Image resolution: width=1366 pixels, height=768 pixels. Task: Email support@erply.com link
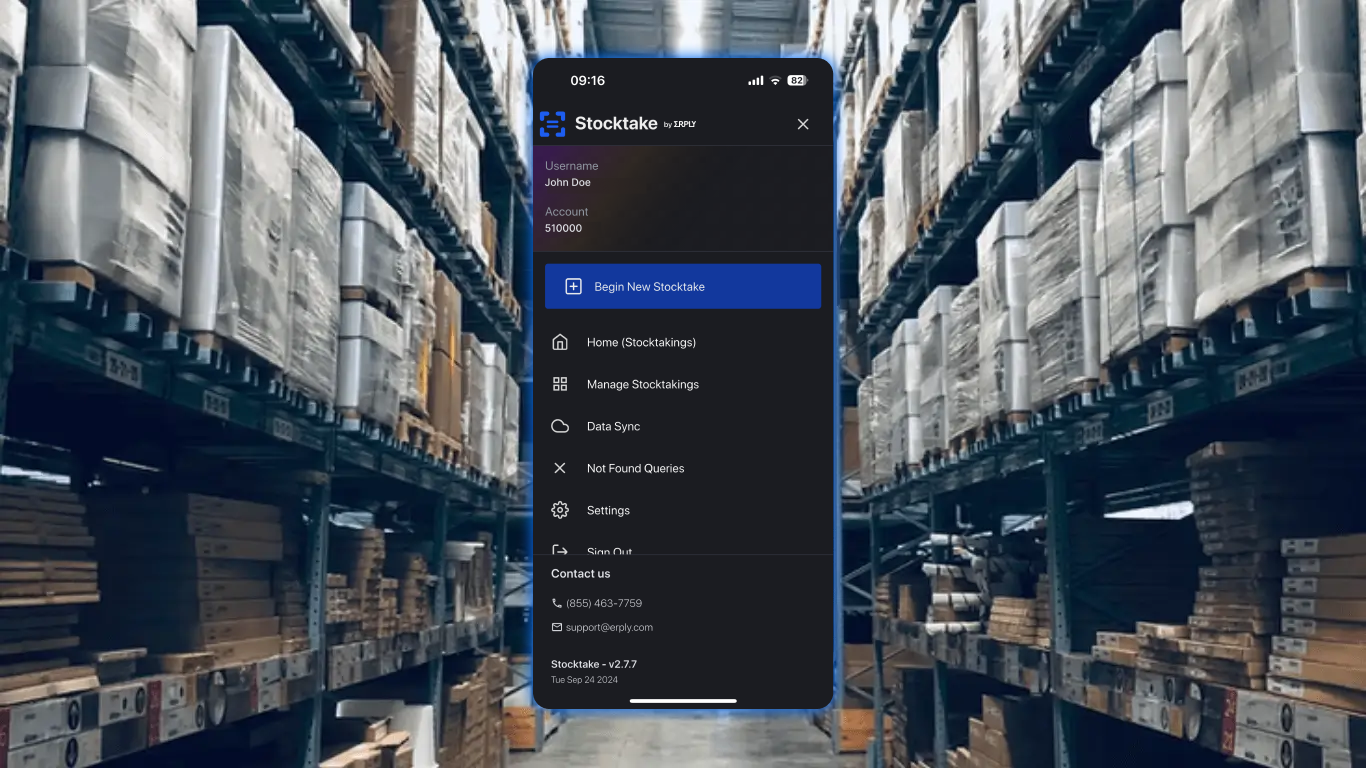pos(609,627)
